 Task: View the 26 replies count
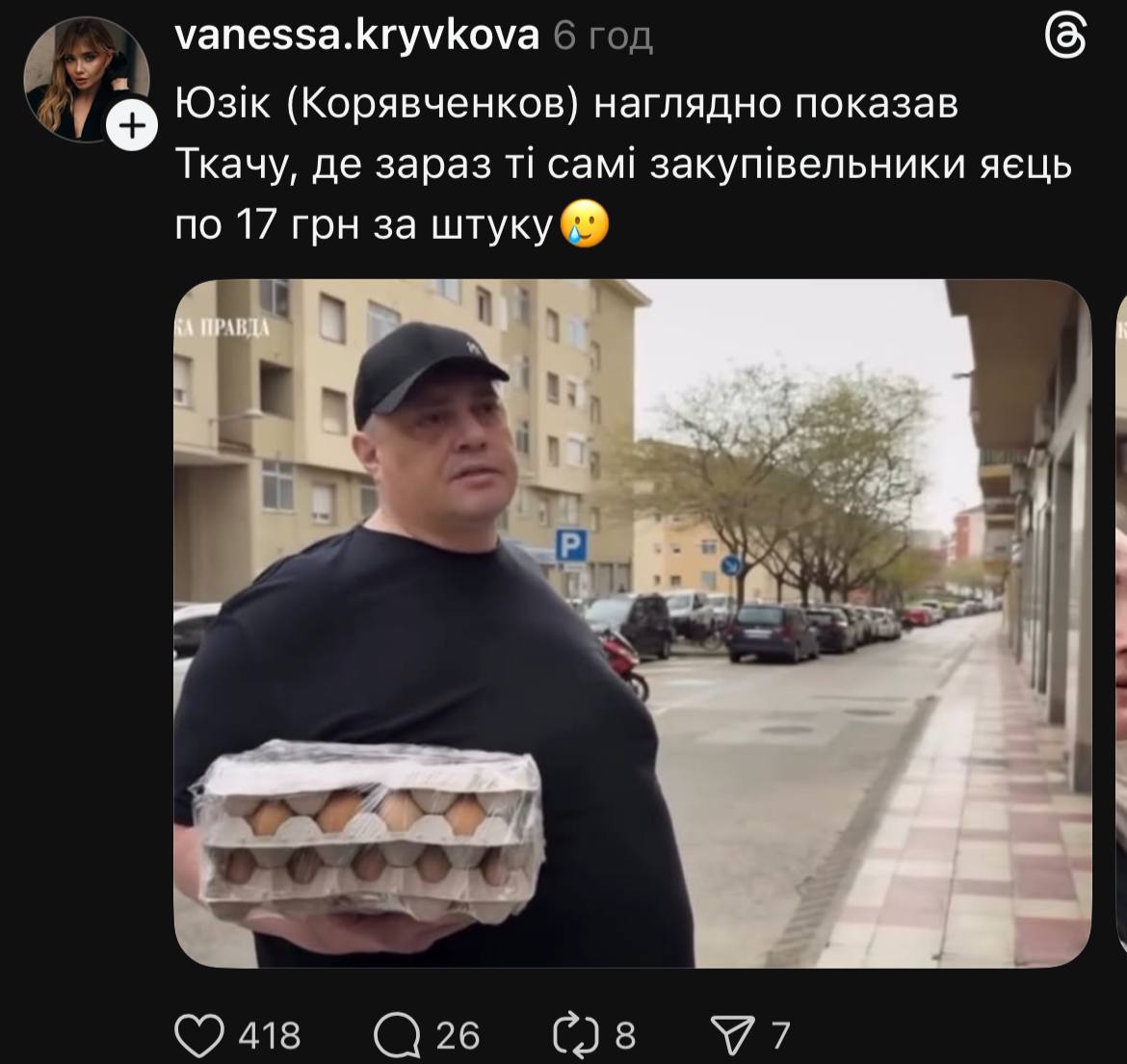point(458,1036)
